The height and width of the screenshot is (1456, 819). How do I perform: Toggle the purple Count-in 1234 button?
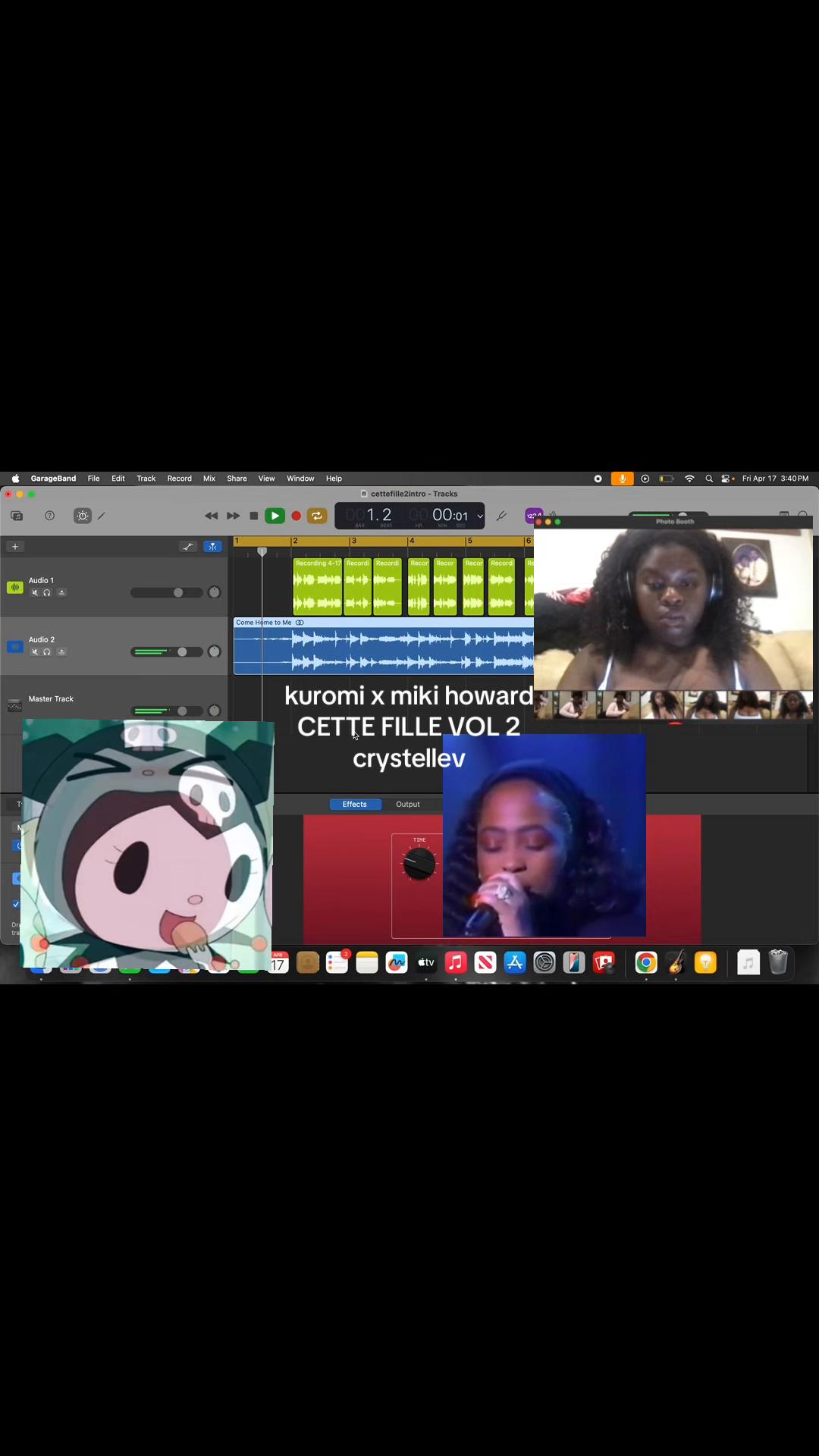click(533, 516)
